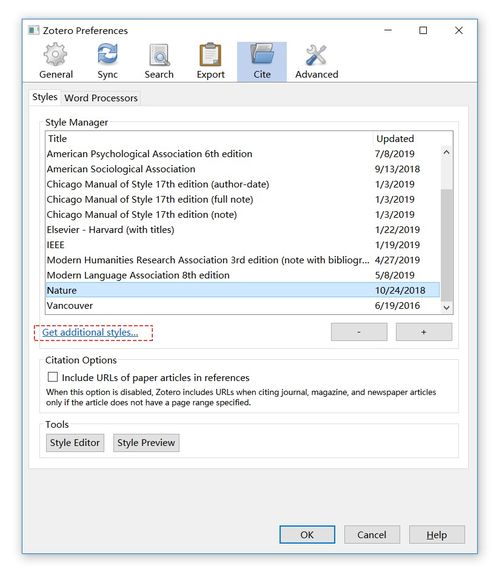
Task: Click the 1/19/2019 updated date
Action: pyautogui.click(x=397, y=245)
